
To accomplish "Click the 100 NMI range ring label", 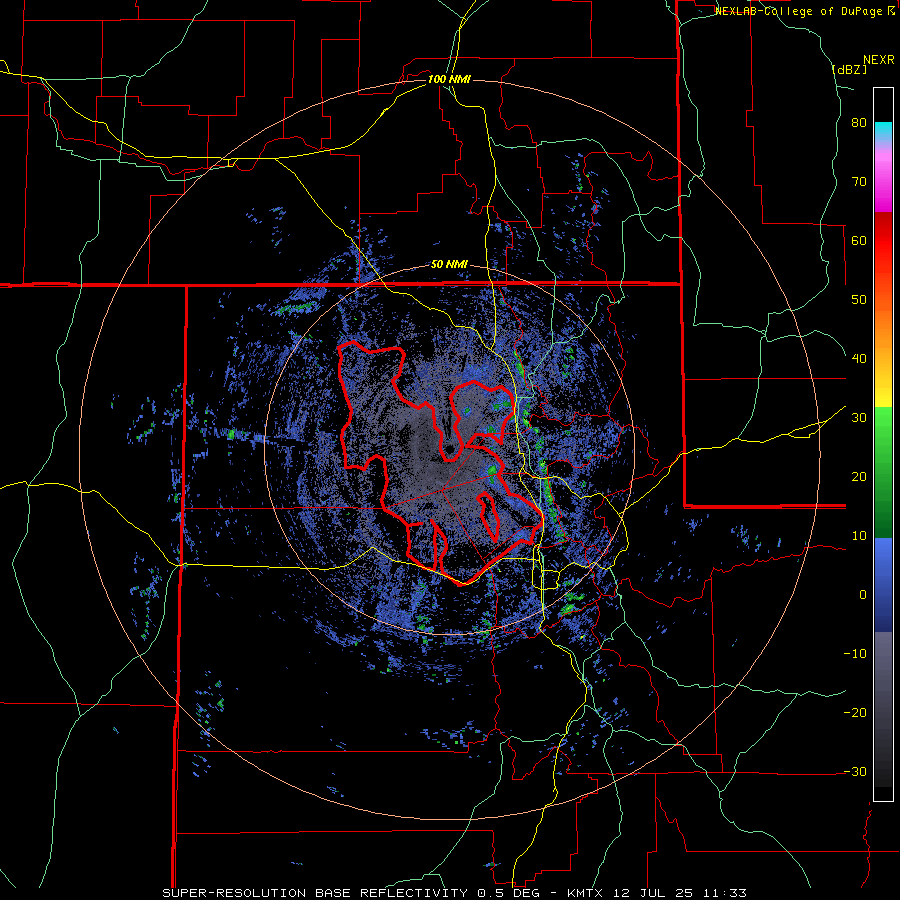I will pyautogui.click(x=449, y=79).
